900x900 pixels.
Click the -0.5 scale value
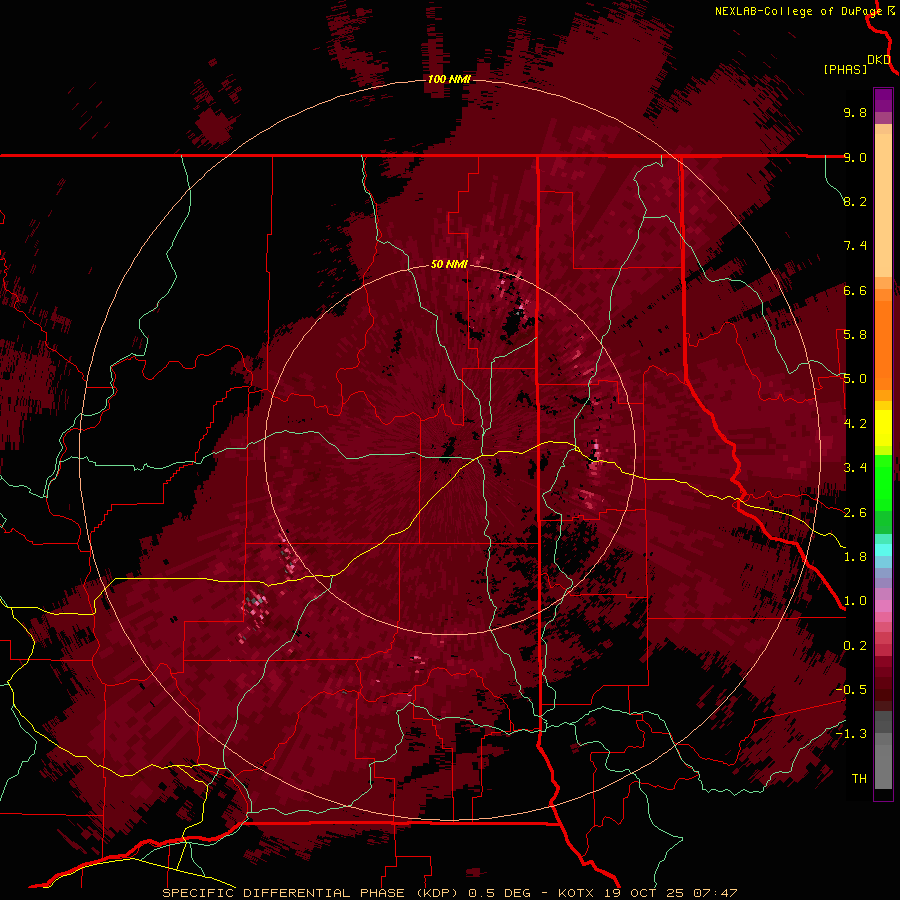tap(851, 690)
